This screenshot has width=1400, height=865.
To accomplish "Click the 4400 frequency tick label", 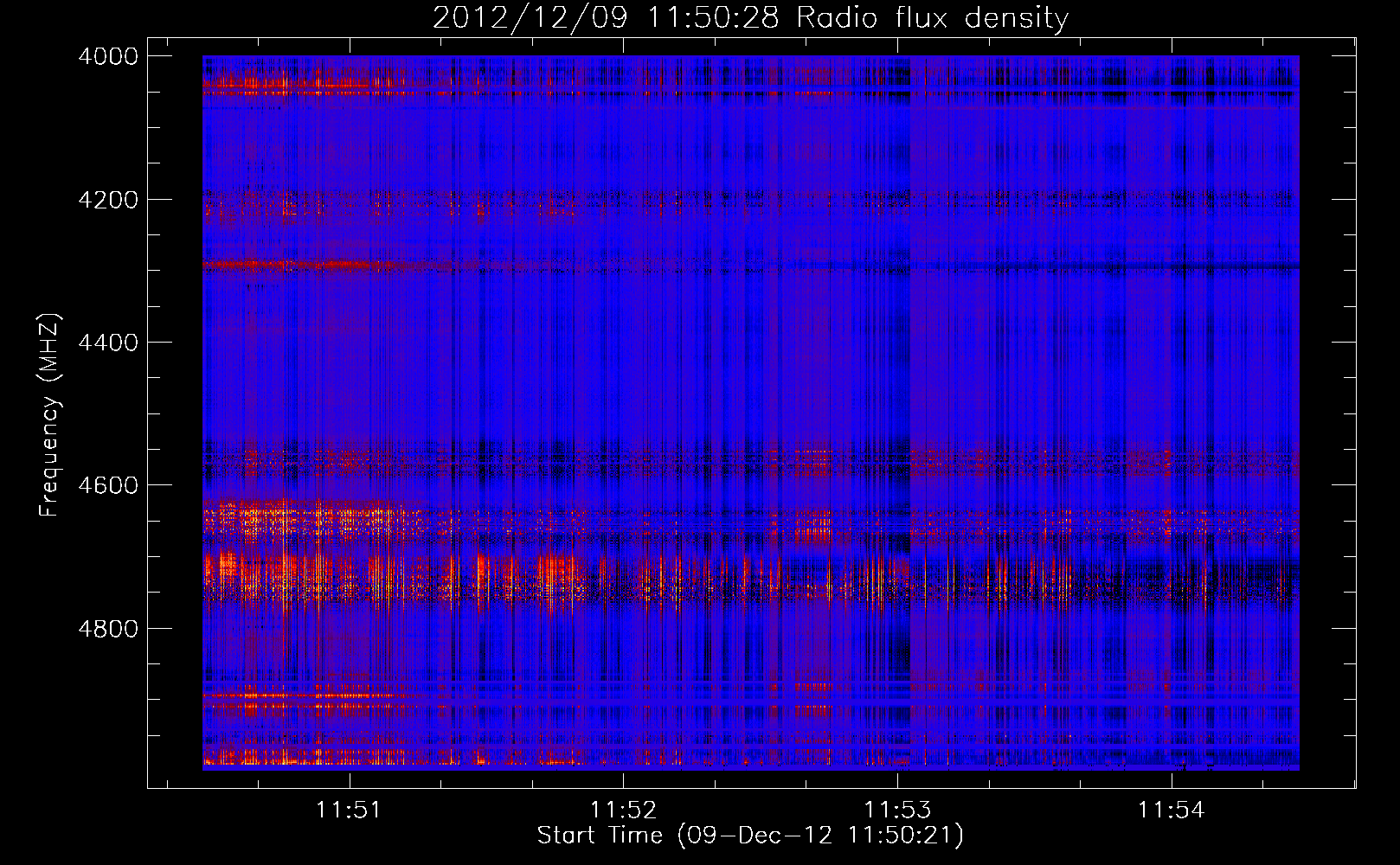I will 108,343.
